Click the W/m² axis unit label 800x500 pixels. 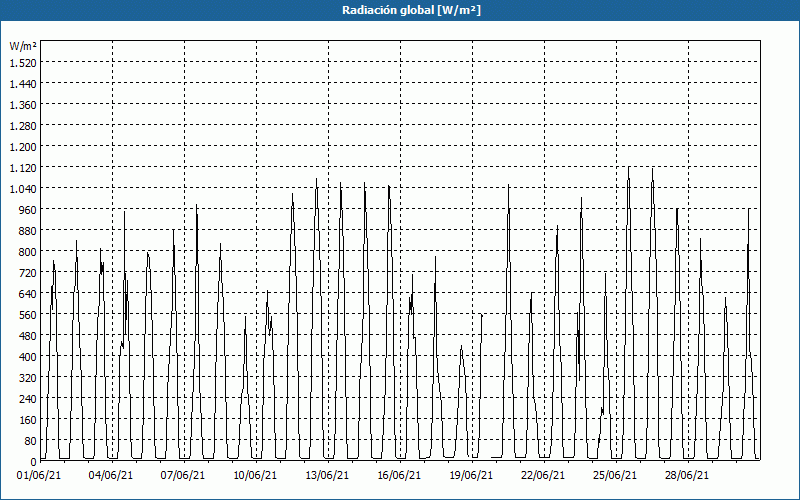(x=23, y=46)
